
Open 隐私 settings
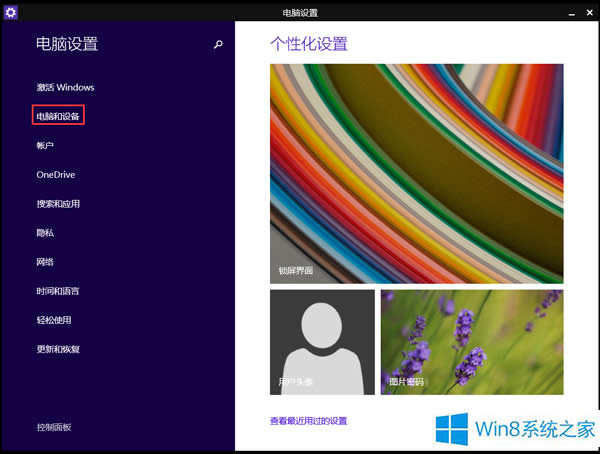[x=45, y=232]
